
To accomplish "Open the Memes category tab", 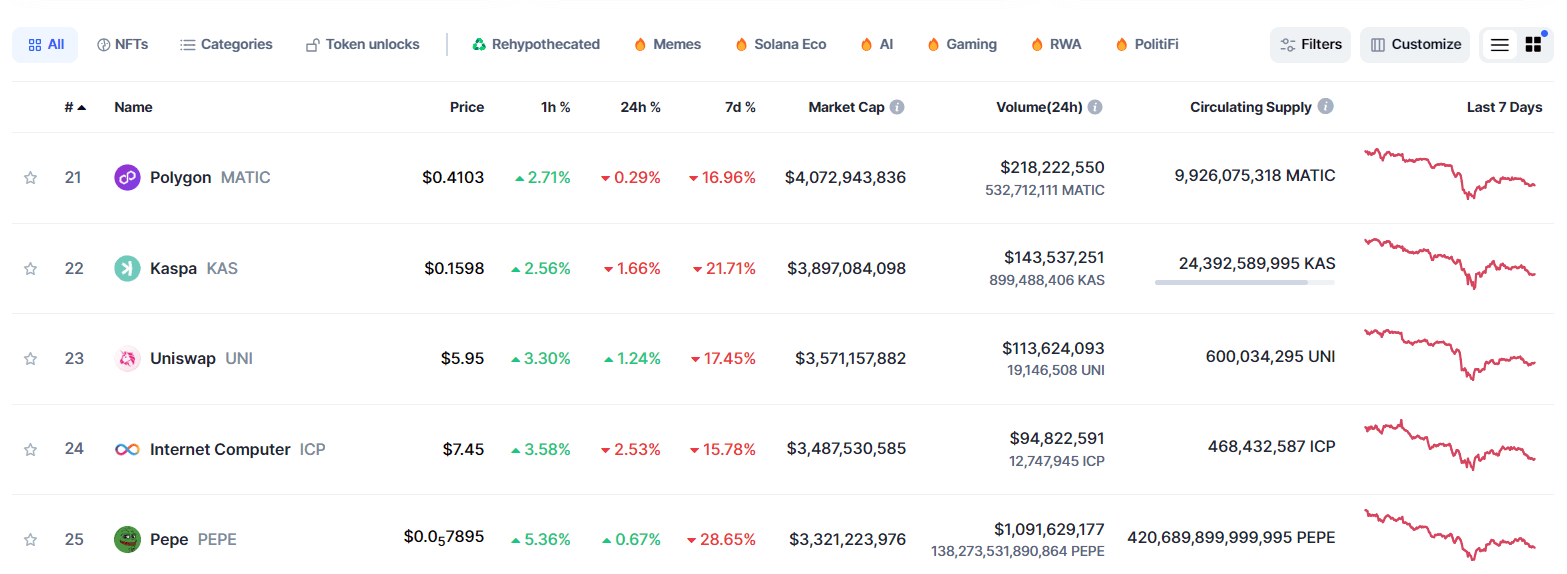I will (667, 45).
